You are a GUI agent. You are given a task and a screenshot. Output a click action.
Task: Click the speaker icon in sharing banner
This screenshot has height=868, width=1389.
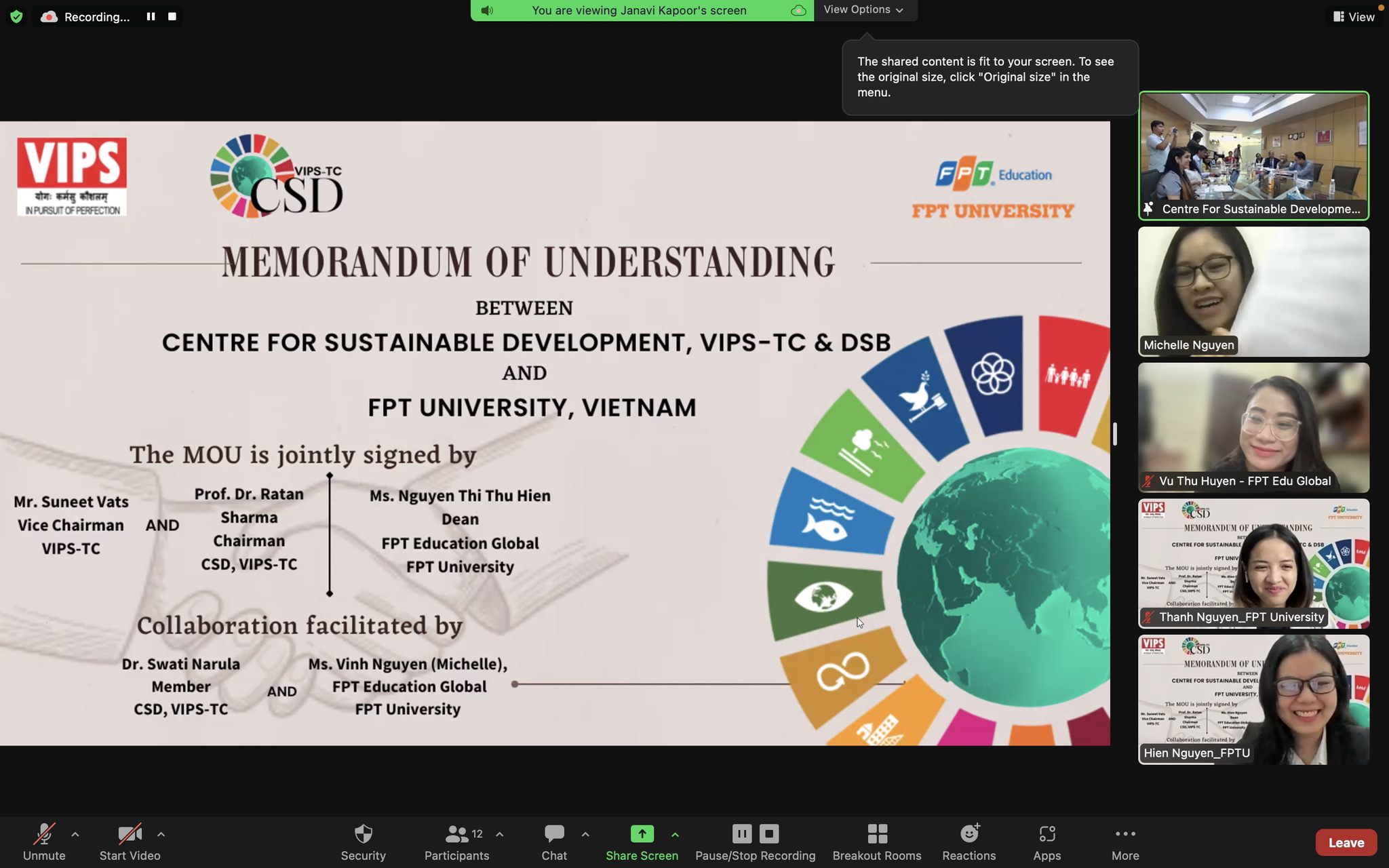click(x=487, y=10)
